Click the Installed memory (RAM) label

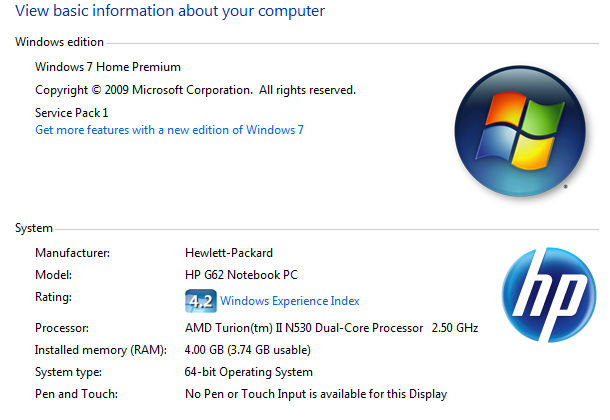(x=101, y=350)
